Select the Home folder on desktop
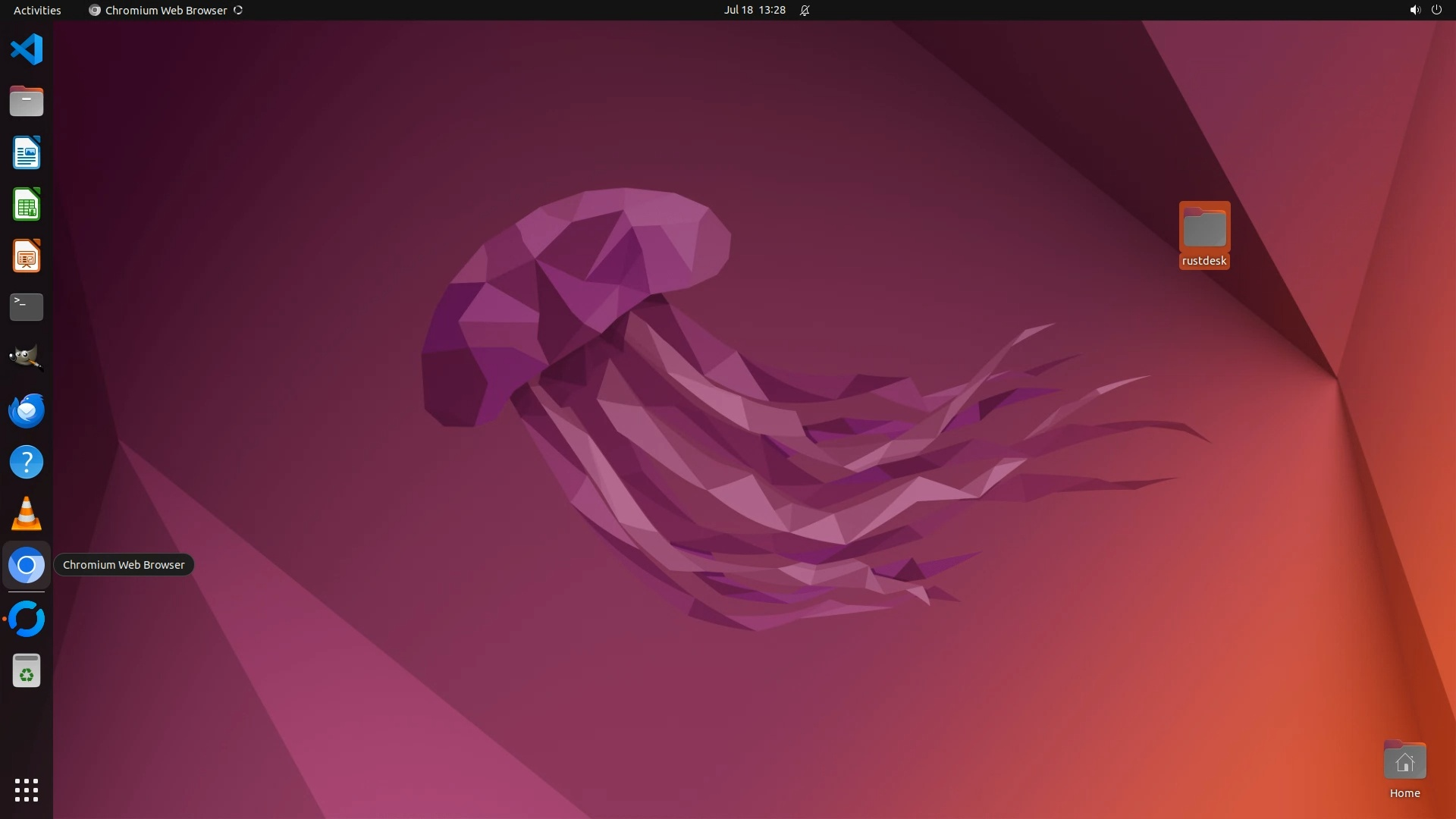Viewport: 1456px width, 819px height. [1404, 769]
